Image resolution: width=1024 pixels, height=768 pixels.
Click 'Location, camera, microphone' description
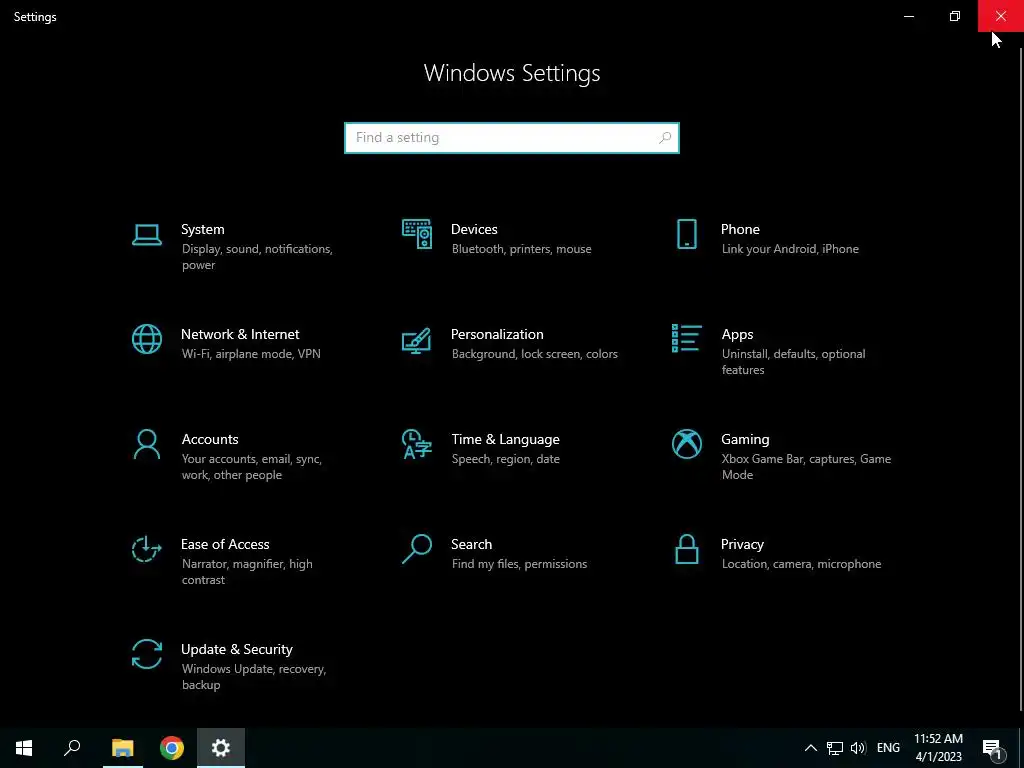801,564
